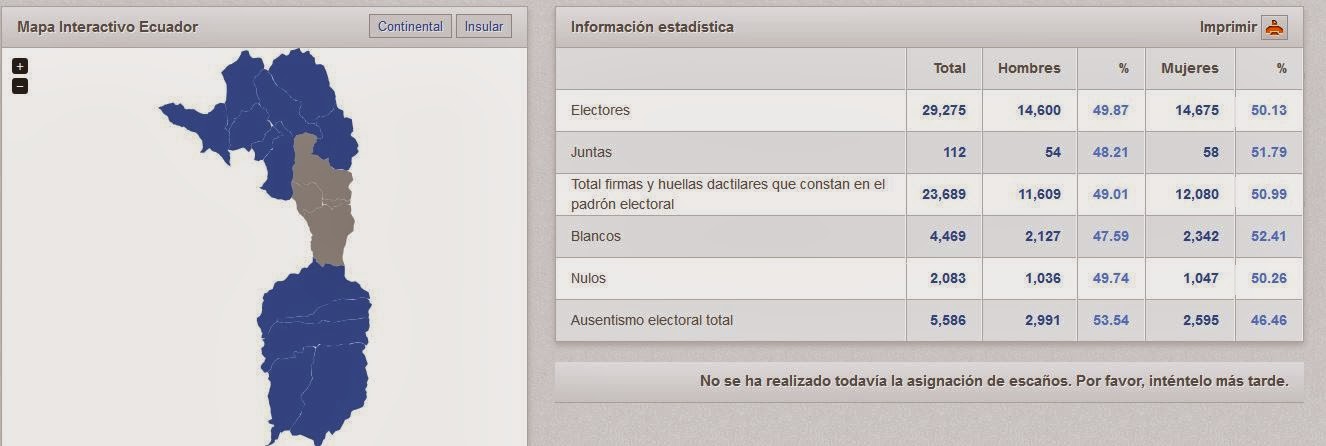Zoom in the map with plus icon
This screenshot has height=446, width=1326.
[20, 66]
